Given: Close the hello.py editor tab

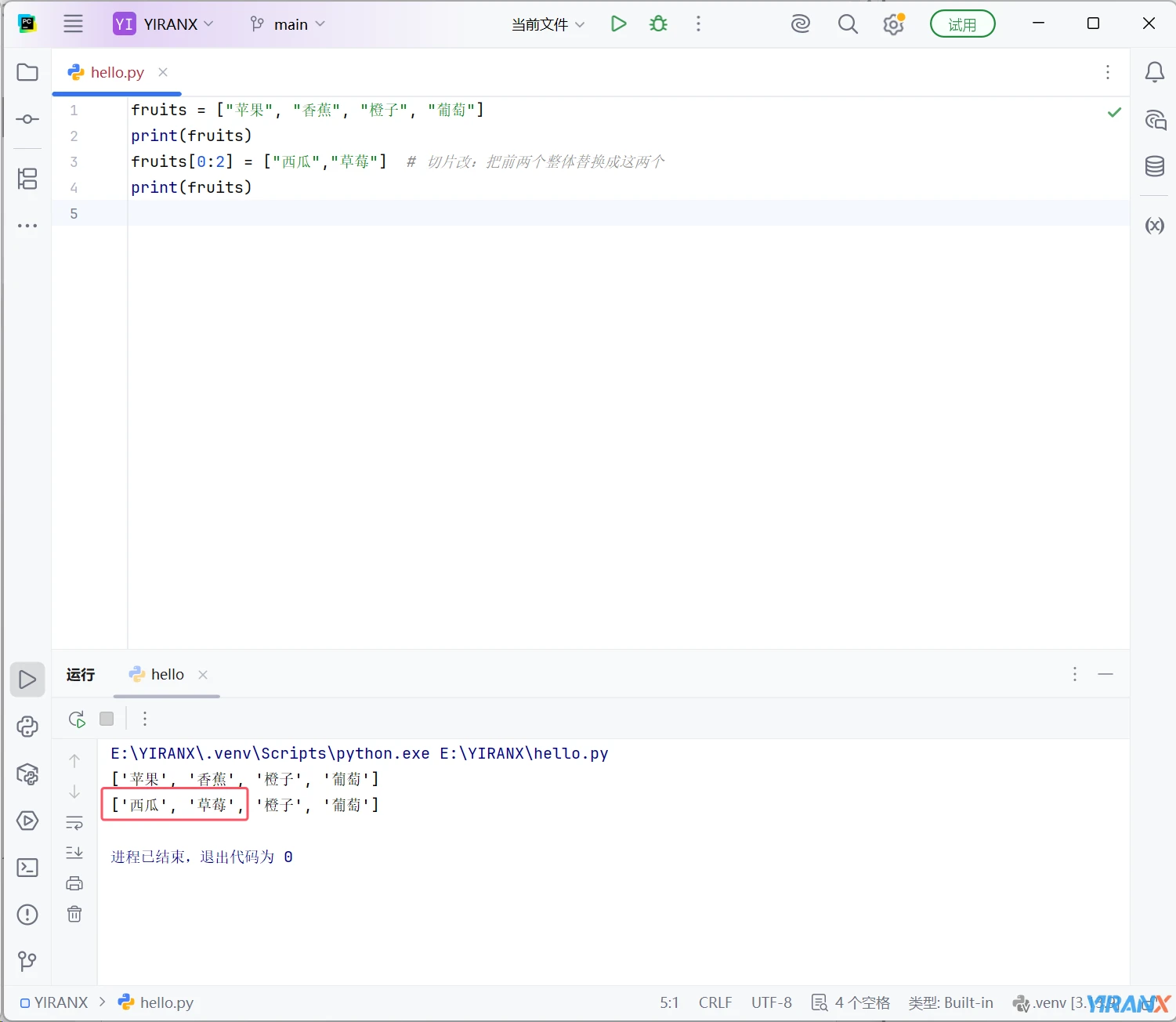Looking at the screenshot, I should click(163, 72).
